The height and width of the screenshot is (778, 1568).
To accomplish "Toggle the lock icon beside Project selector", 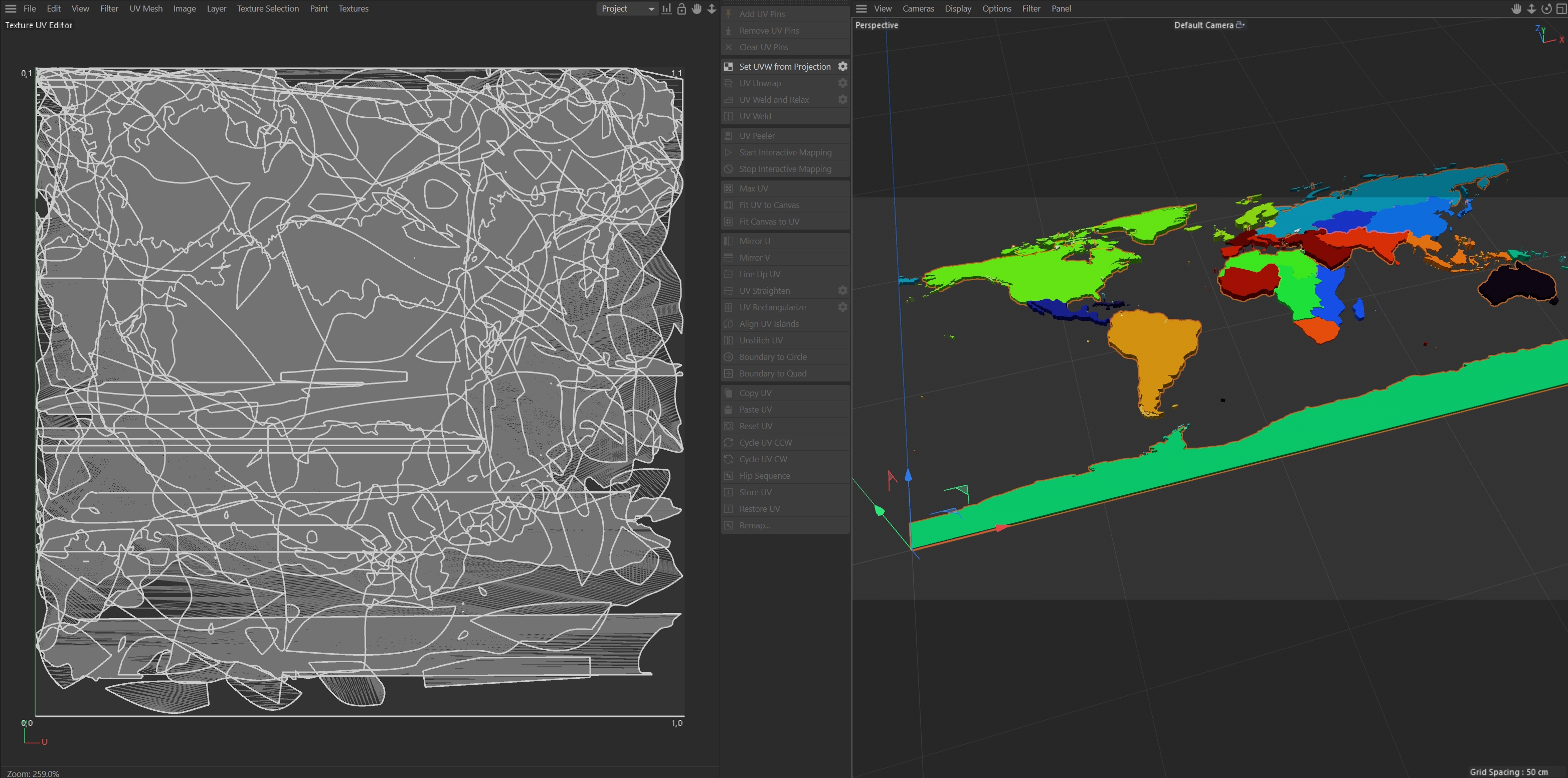I will click(682, 9).
